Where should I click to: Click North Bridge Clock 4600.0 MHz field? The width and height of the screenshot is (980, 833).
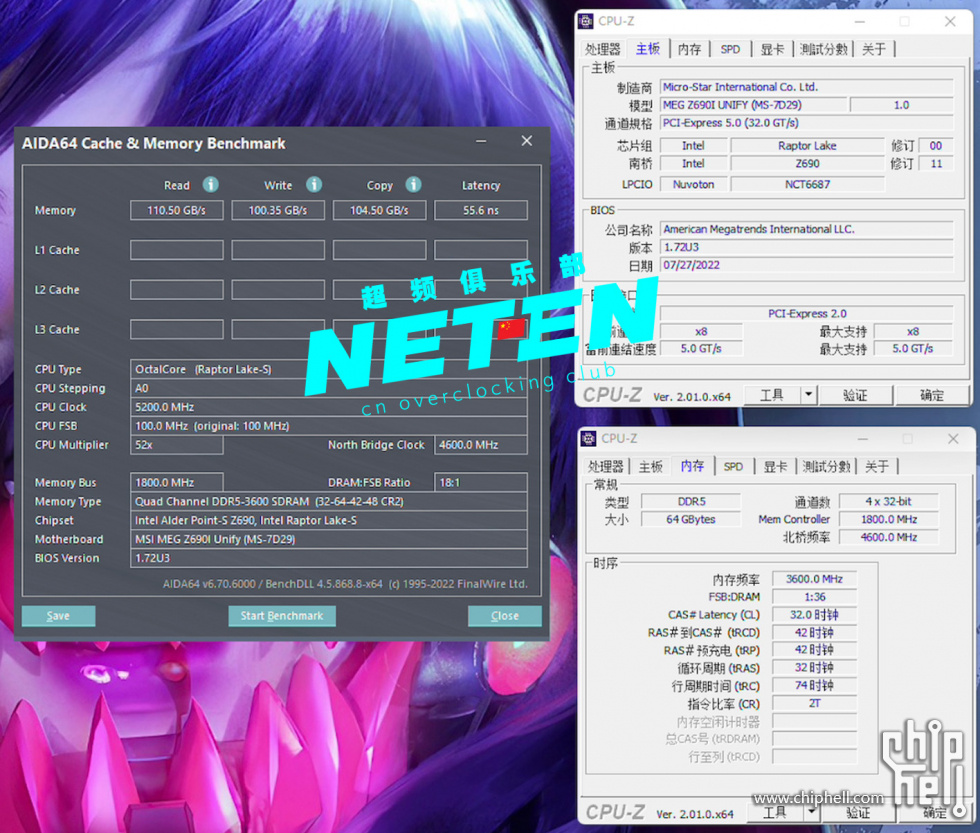[x=481, y=445]
